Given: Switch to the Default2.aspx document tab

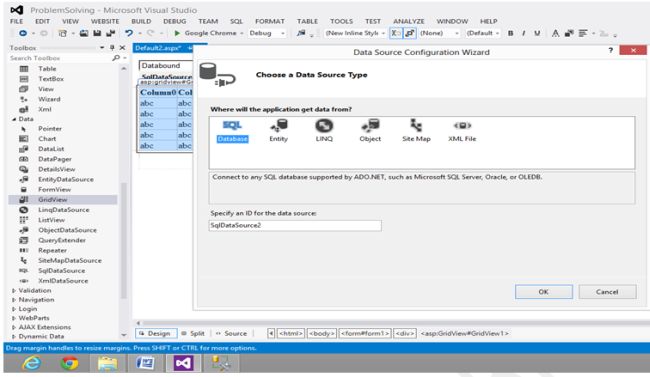Looking at the screenshot, I should tap(158, 48).
